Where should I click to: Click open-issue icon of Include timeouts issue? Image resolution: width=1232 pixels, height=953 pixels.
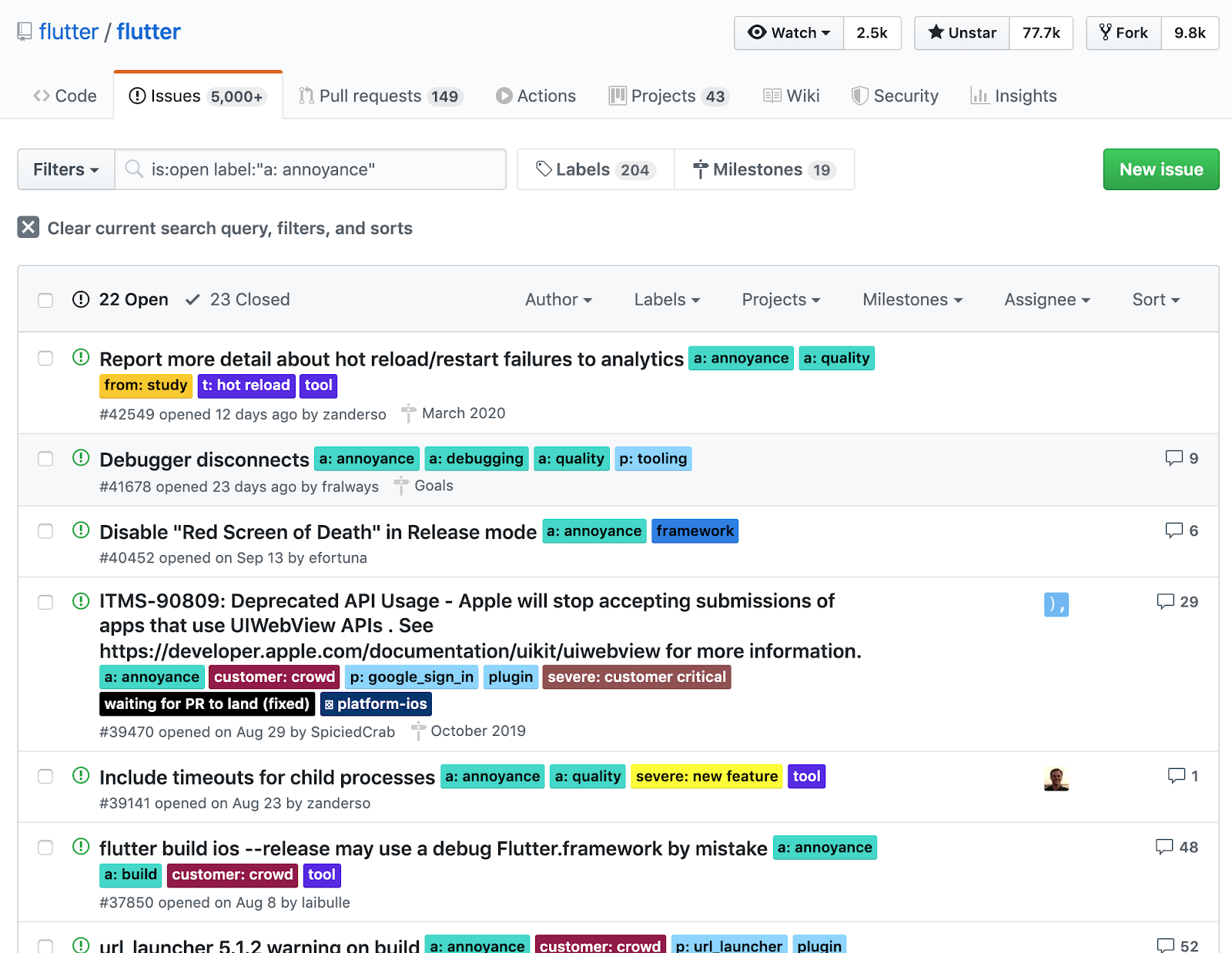tap(81, 775)
